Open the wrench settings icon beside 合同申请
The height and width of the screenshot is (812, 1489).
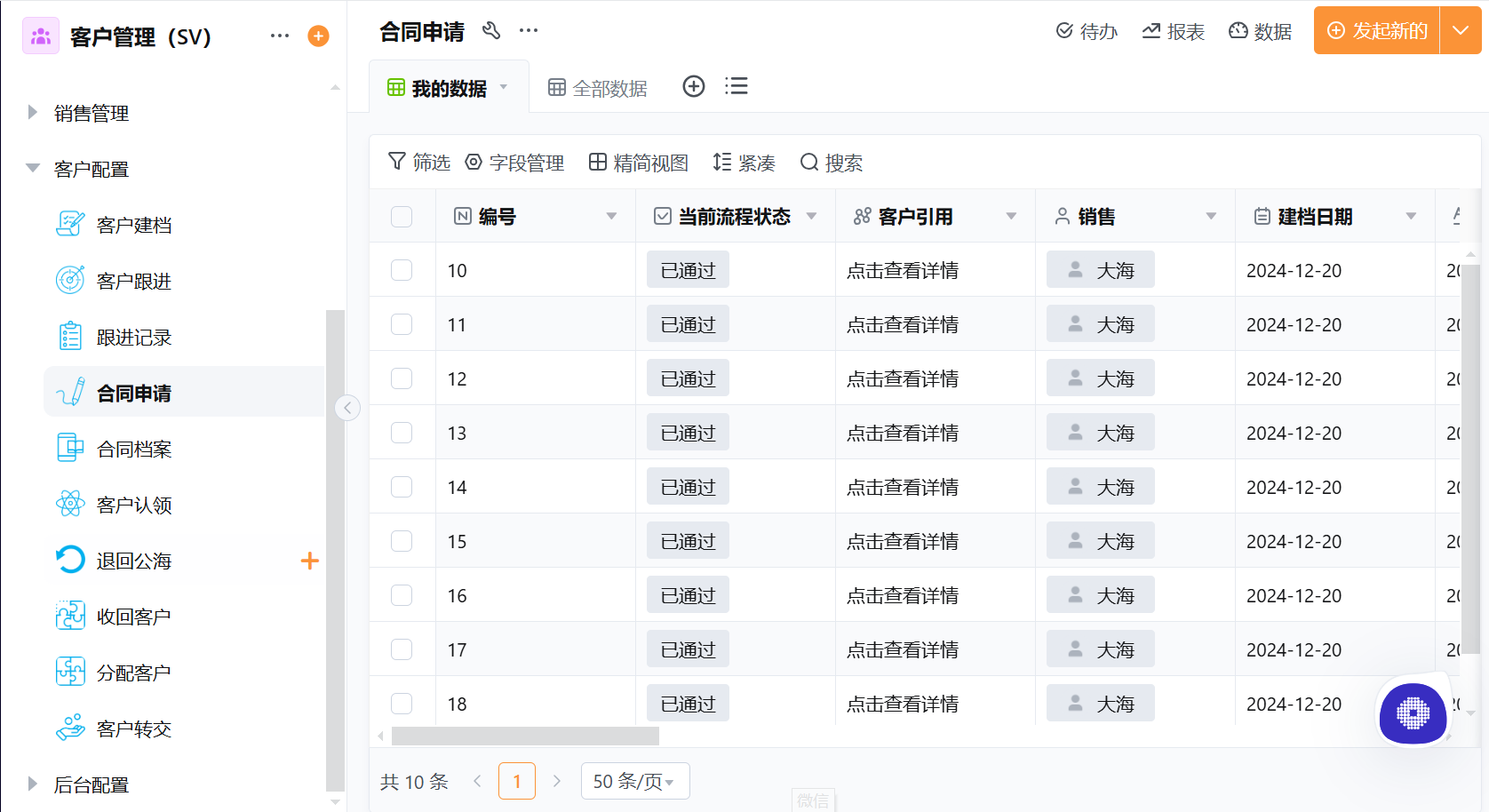491,29
